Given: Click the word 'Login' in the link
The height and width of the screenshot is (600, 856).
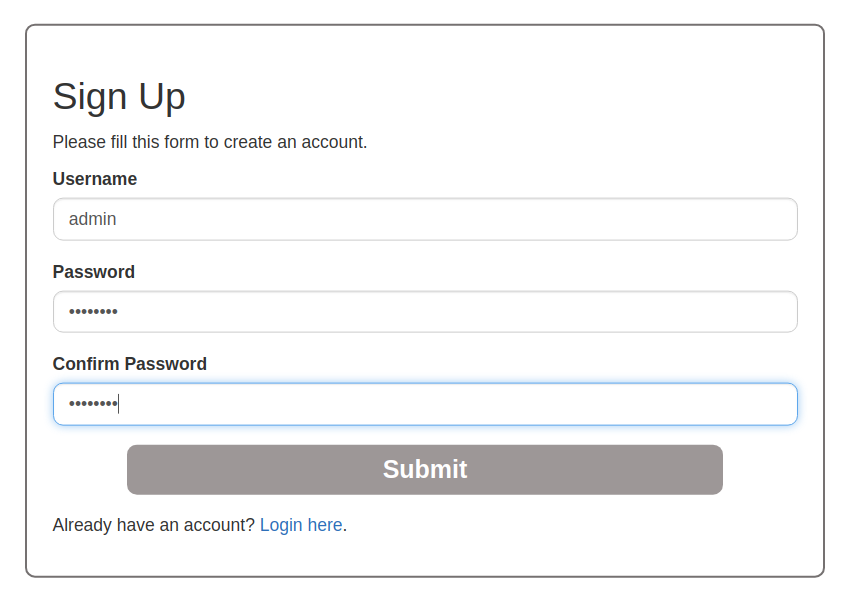Looking at the screenshot, I should pos(281,525).
